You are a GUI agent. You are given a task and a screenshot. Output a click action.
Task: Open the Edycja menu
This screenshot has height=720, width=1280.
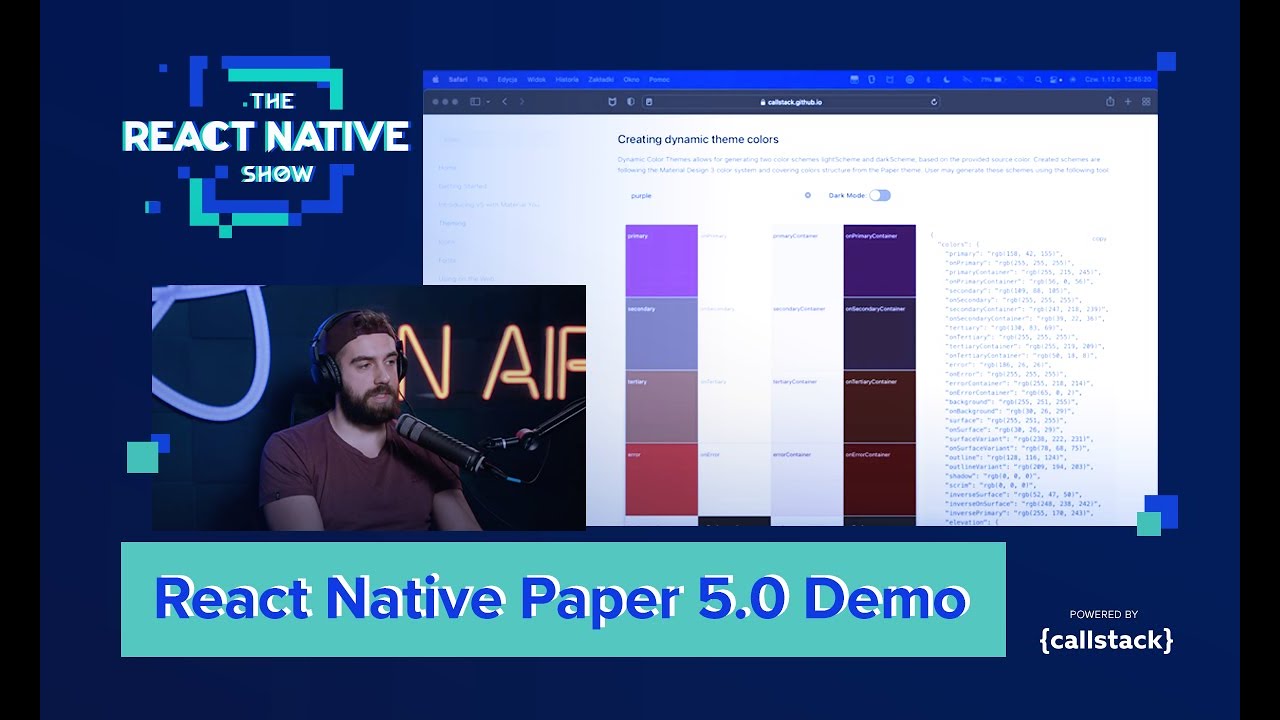click(507, 79)
